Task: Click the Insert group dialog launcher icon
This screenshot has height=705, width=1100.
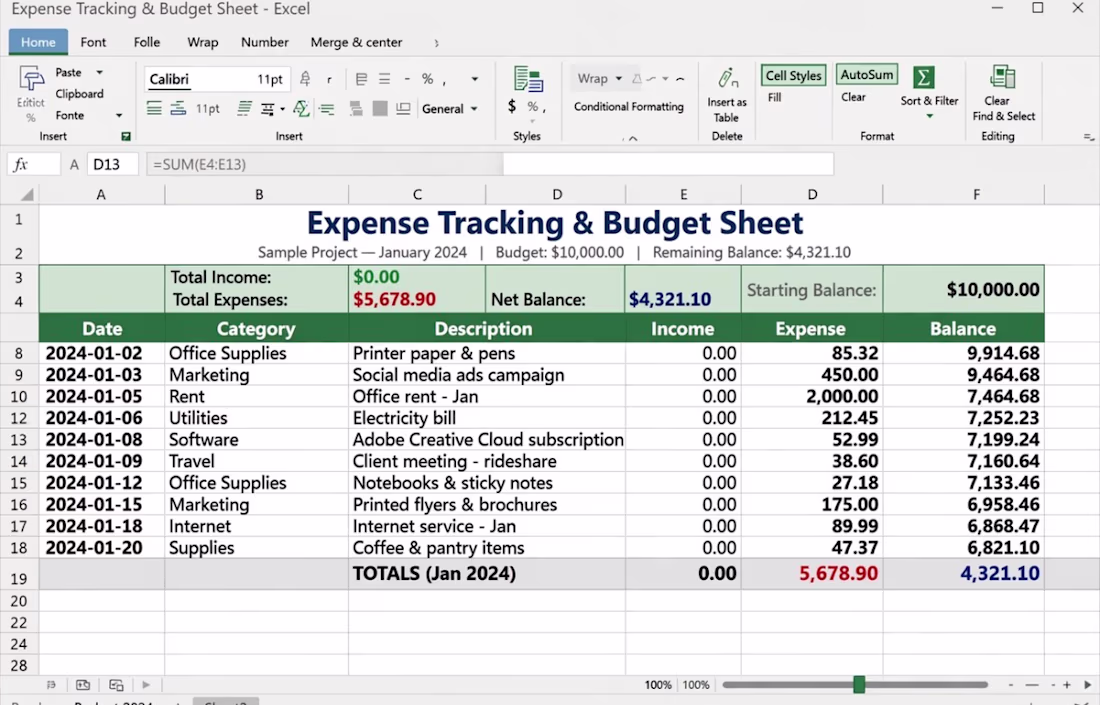Action: (x=126, y=136)
